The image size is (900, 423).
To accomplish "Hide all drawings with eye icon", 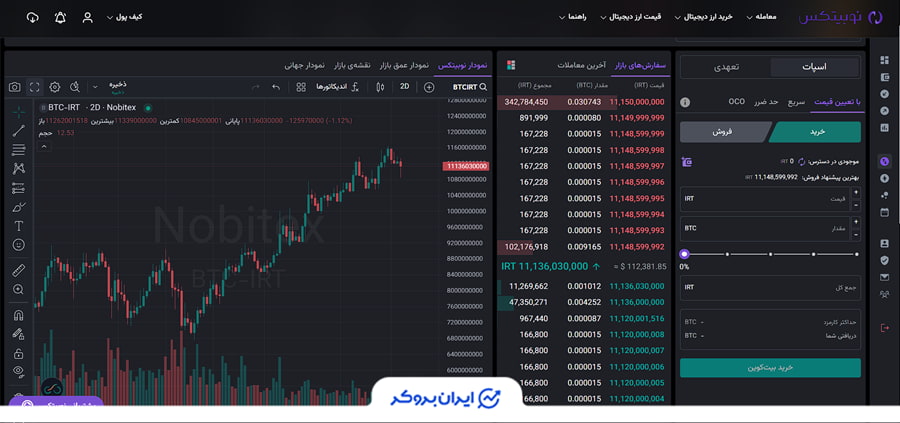I will [x=19, y=371].
